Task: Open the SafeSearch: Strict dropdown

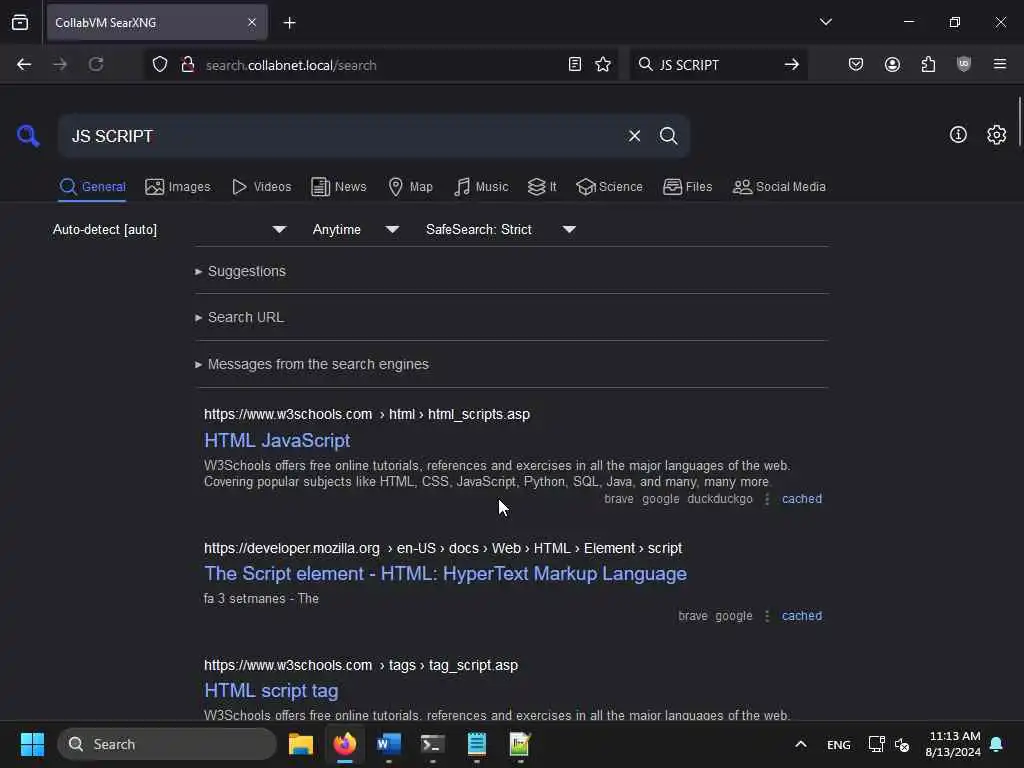Action: 500,229
